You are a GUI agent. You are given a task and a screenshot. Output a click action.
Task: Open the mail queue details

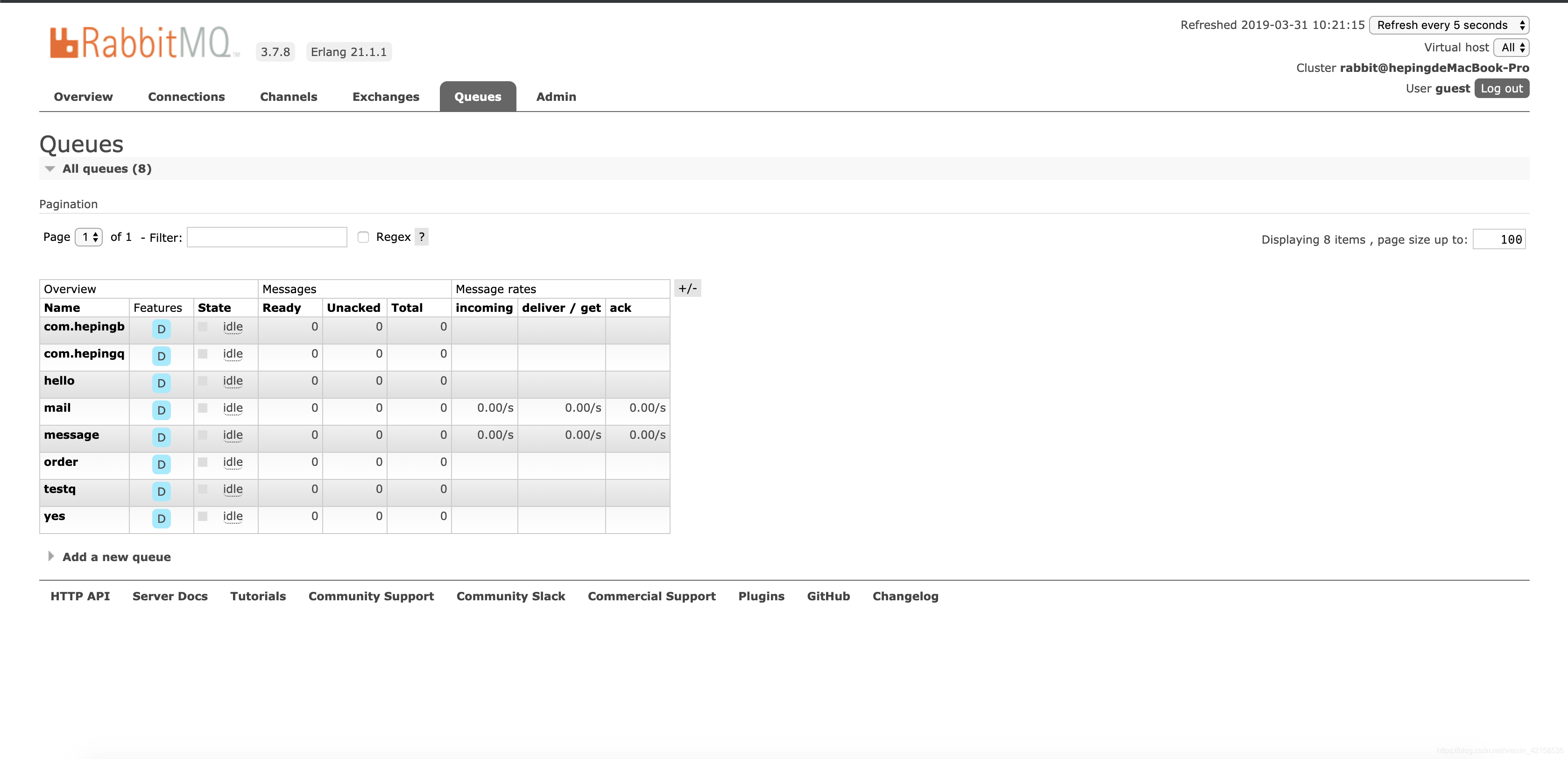(57, 408)
